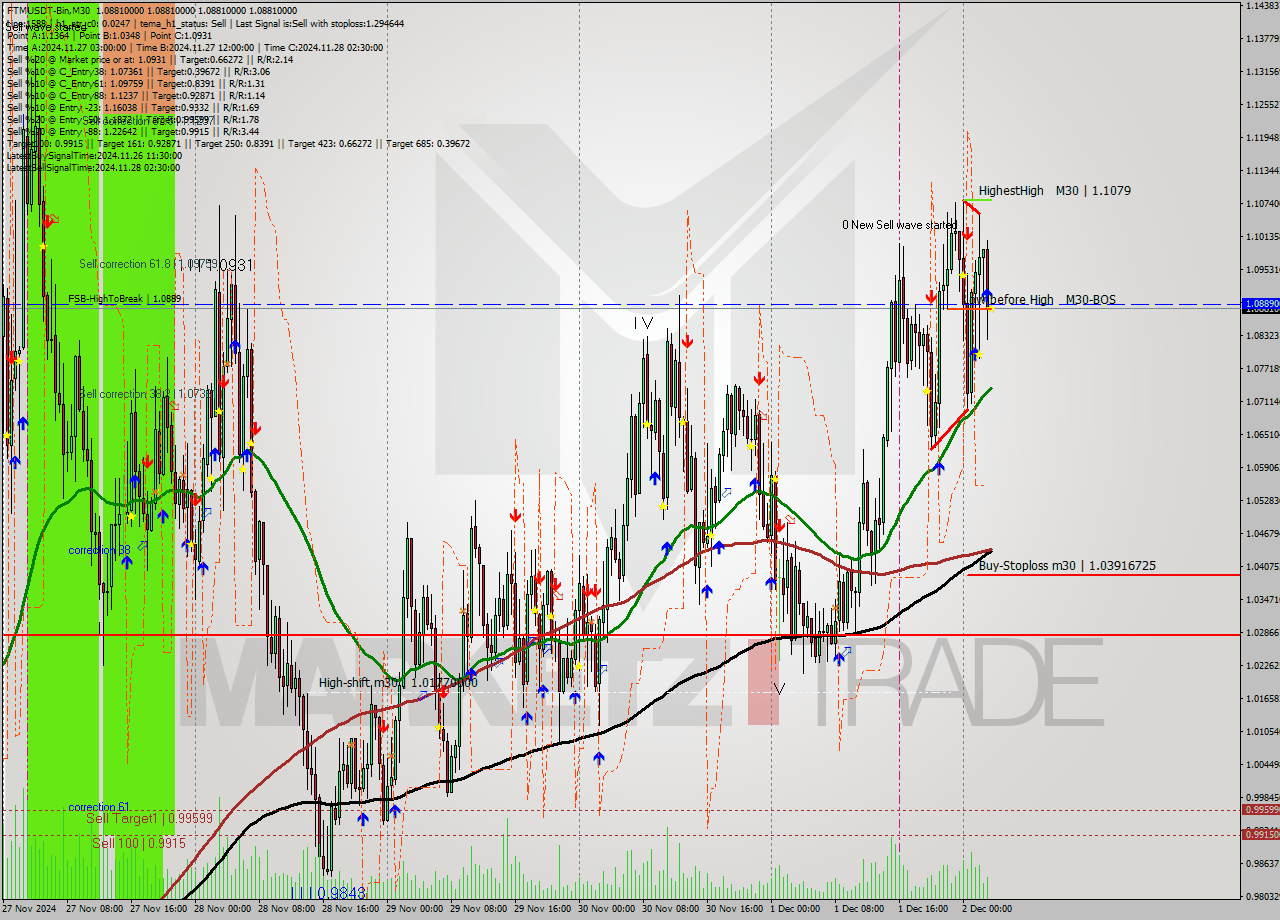Click the '28 Nov 00:00' time axis label

222,909
